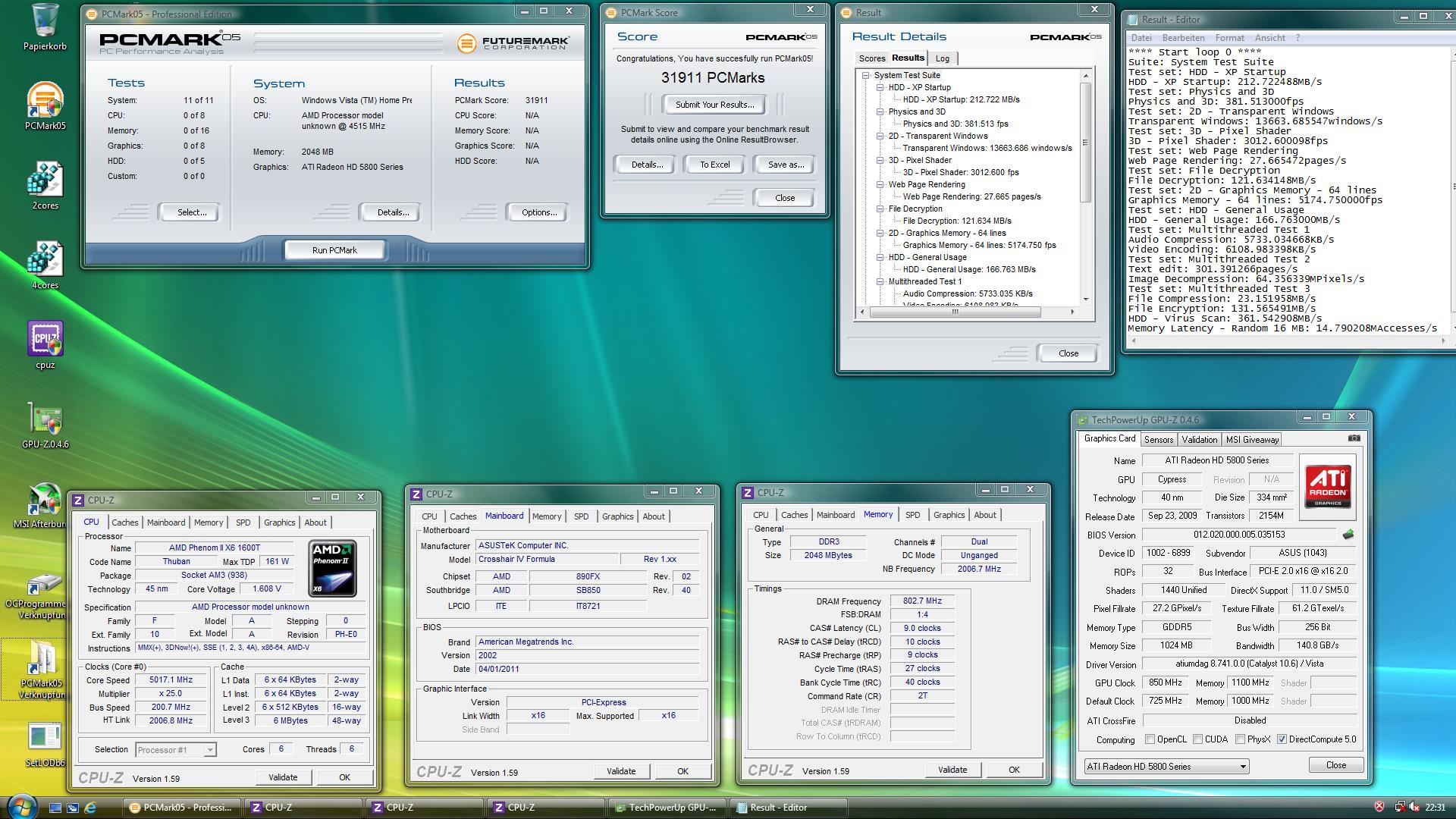This screenshot has height=819, width=1456.
Task: Click Close in GPU-Z window
Action: [1335, 765]
